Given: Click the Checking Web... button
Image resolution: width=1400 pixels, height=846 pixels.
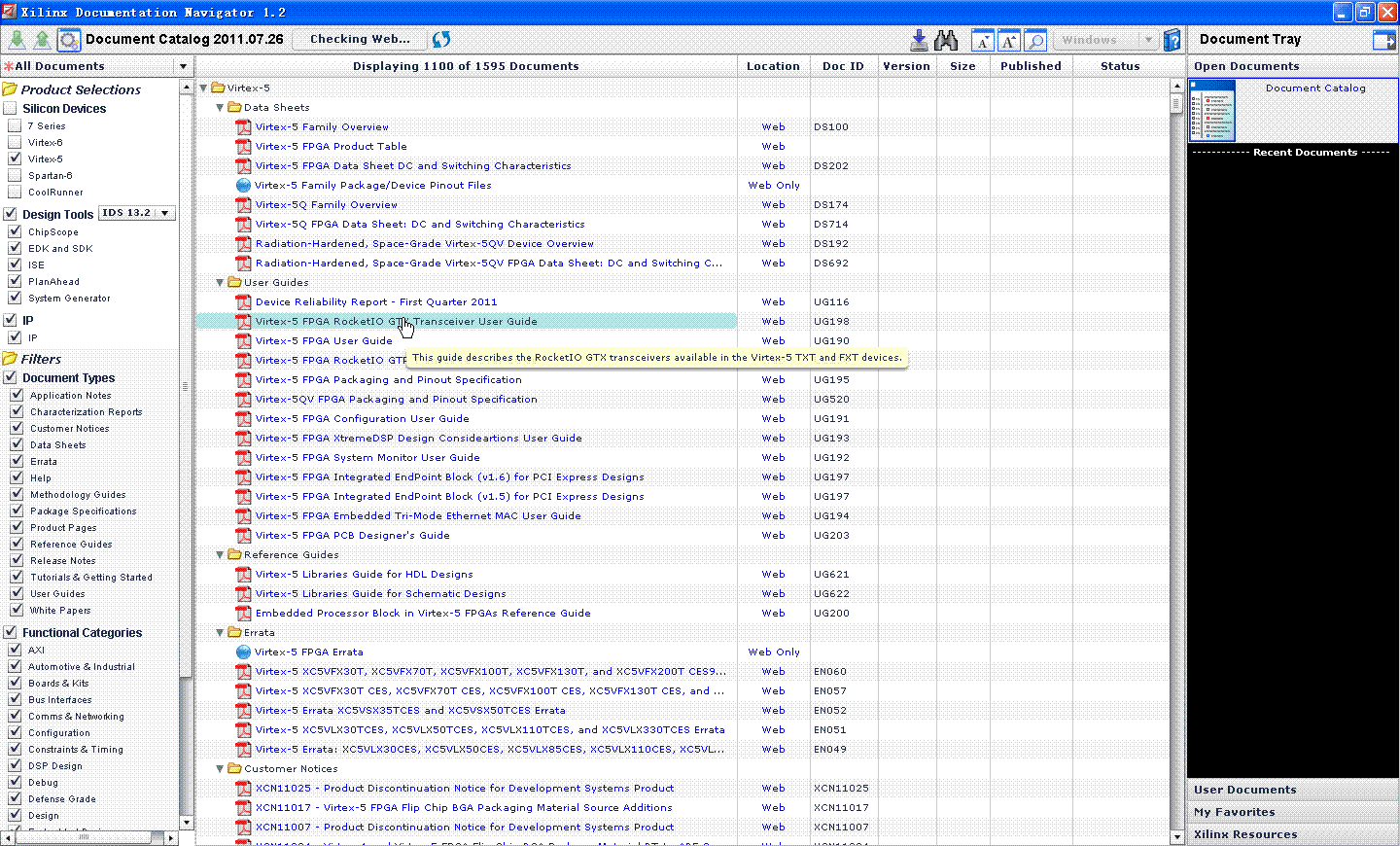Looking at the screenshot, I should coord(360,40).
